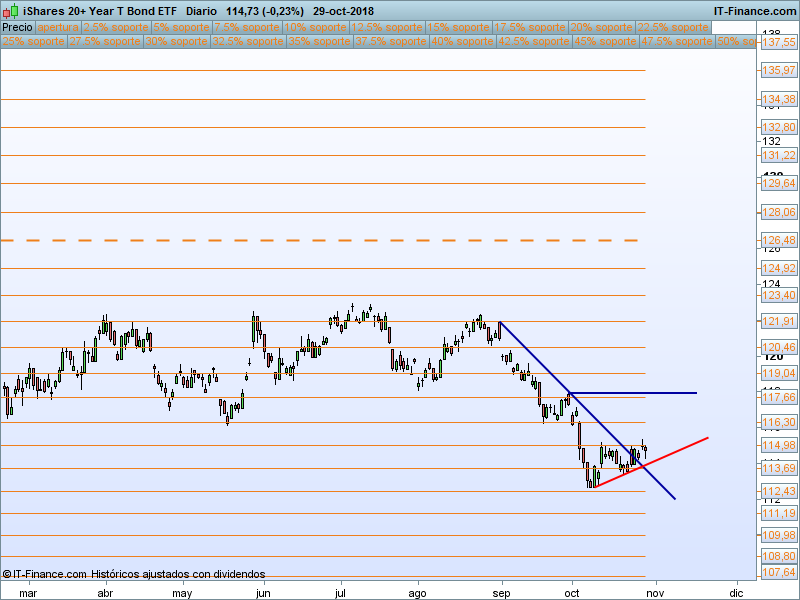Viewport: 800px width, 600px height.
Task: Select the 117,66 price level label
Action: (778, 397)
